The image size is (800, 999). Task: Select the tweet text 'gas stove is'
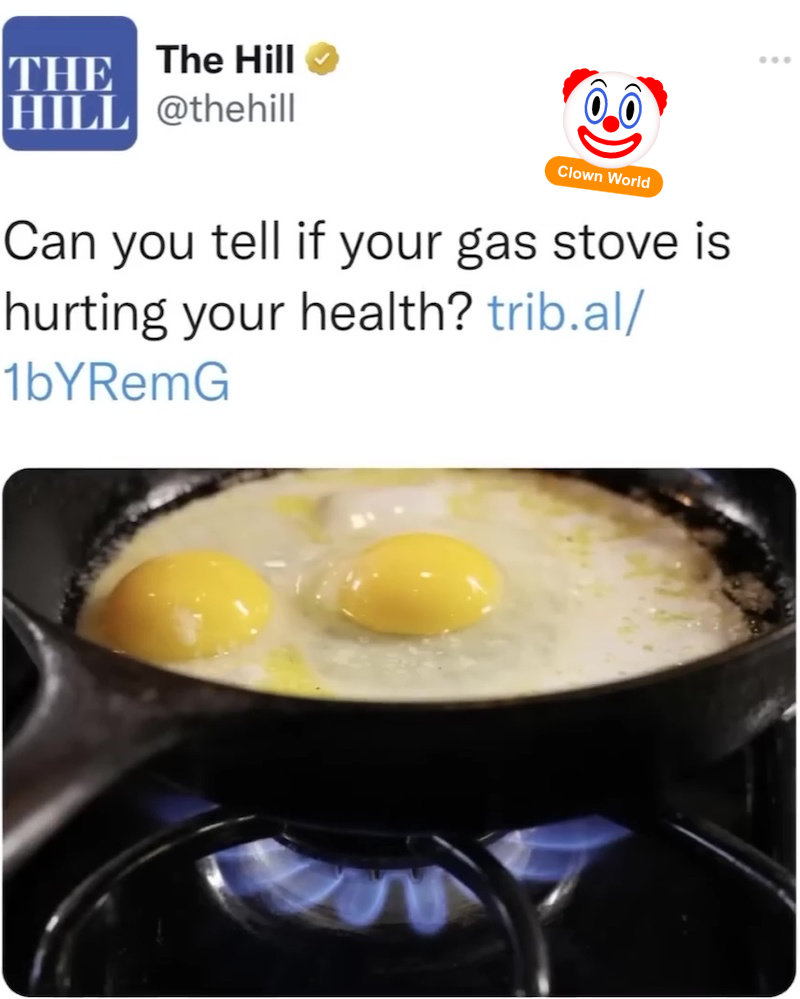593,242
